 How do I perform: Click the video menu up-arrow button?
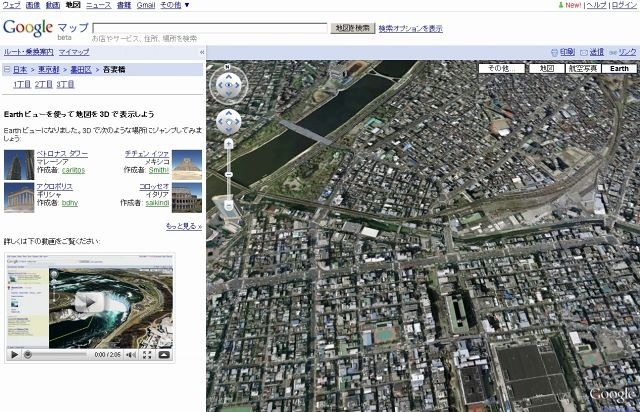click(x=164, y=355)
